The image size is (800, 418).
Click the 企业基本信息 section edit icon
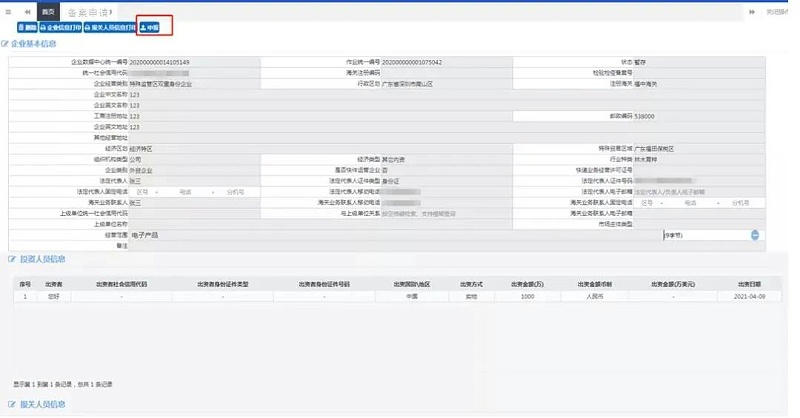tap(5, 44)
